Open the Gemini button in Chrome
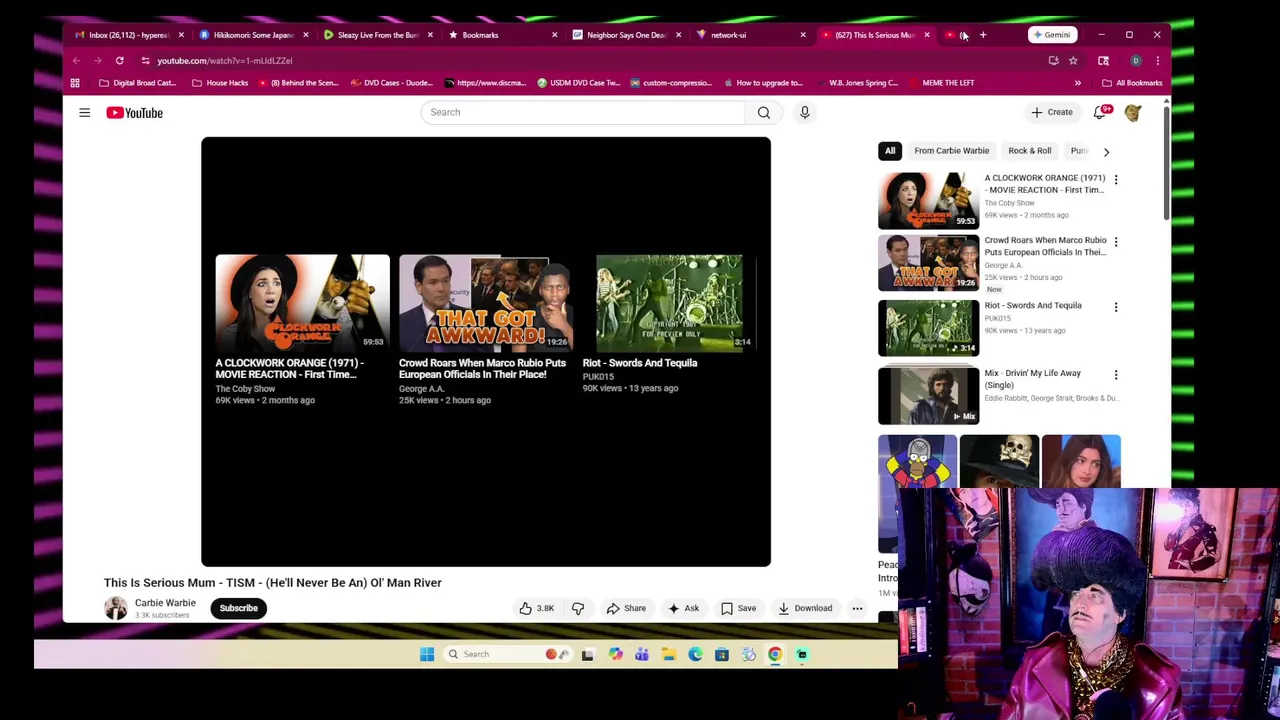This screenshot has height=720, width=1280. point(1052,35)
